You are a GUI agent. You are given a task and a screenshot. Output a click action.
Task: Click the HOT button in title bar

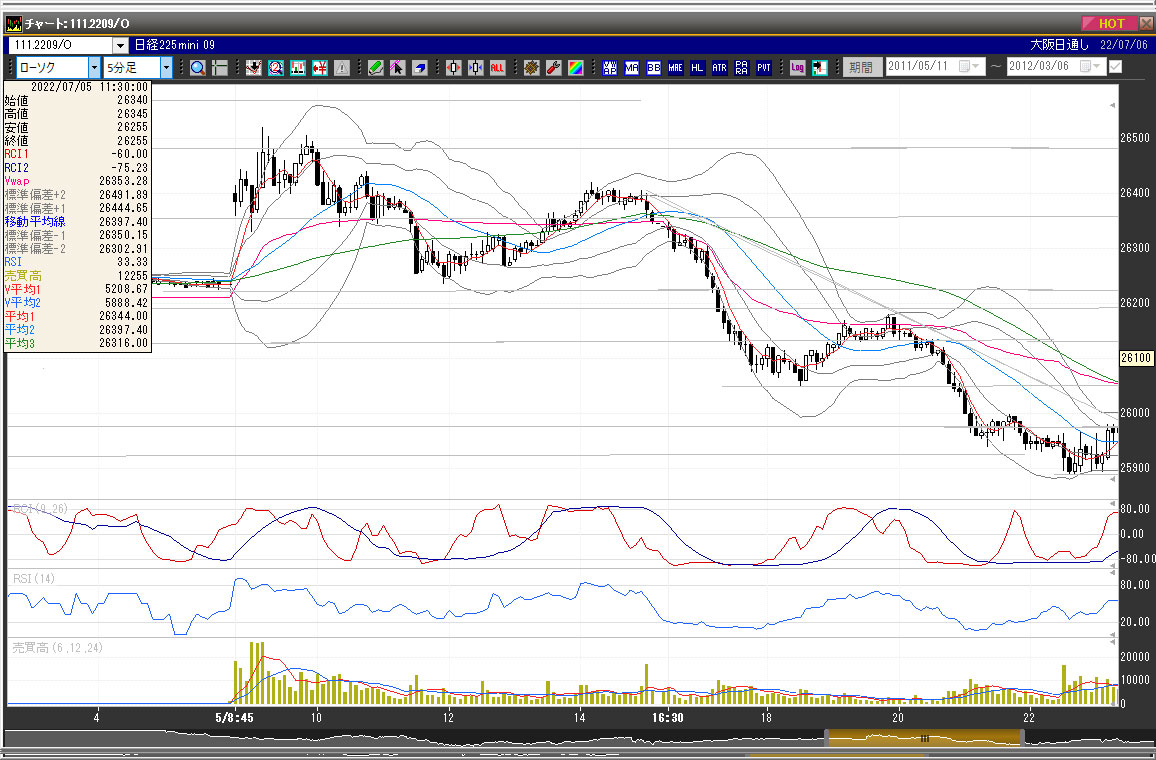(1111, 24)
